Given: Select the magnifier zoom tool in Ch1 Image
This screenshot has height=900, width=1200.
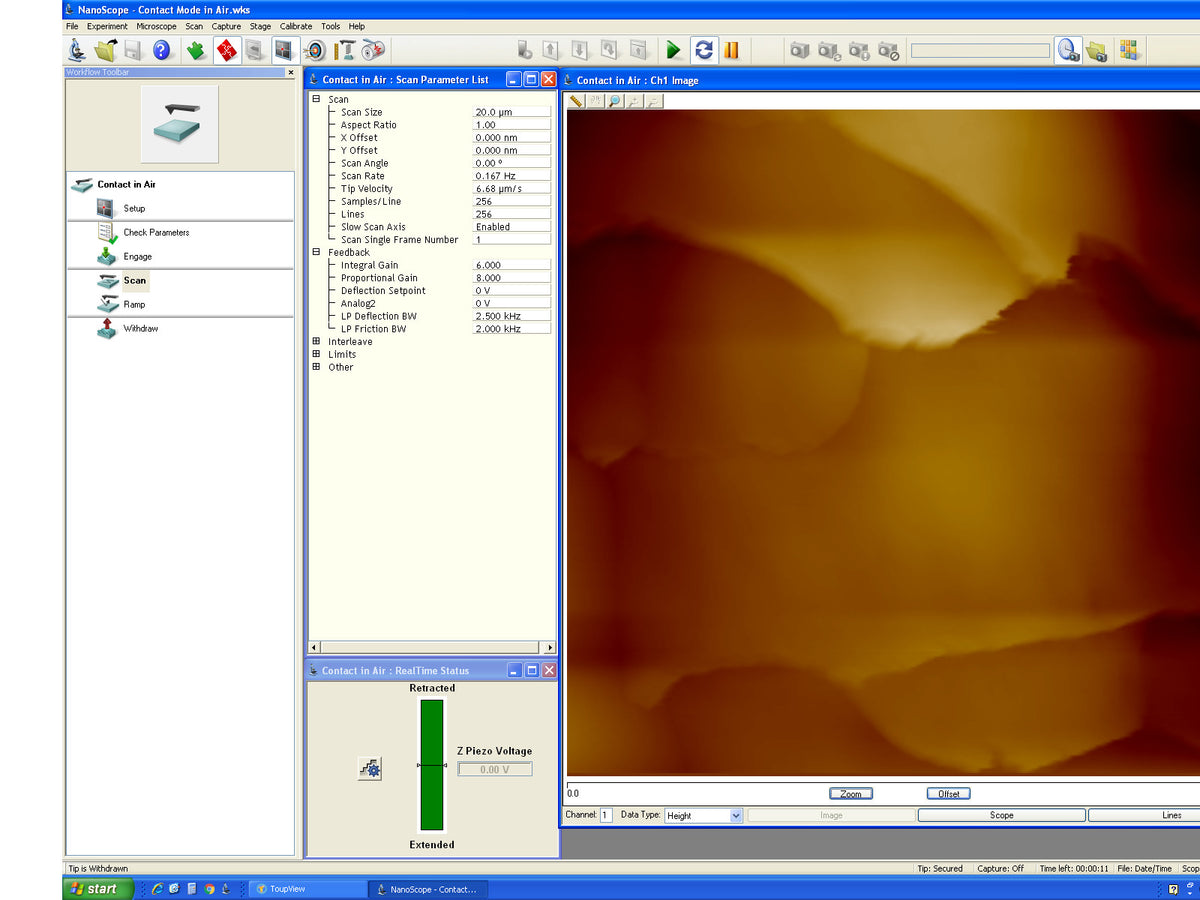Looking at the screenshot, I should pyautogui.click(x=614, y=101).
